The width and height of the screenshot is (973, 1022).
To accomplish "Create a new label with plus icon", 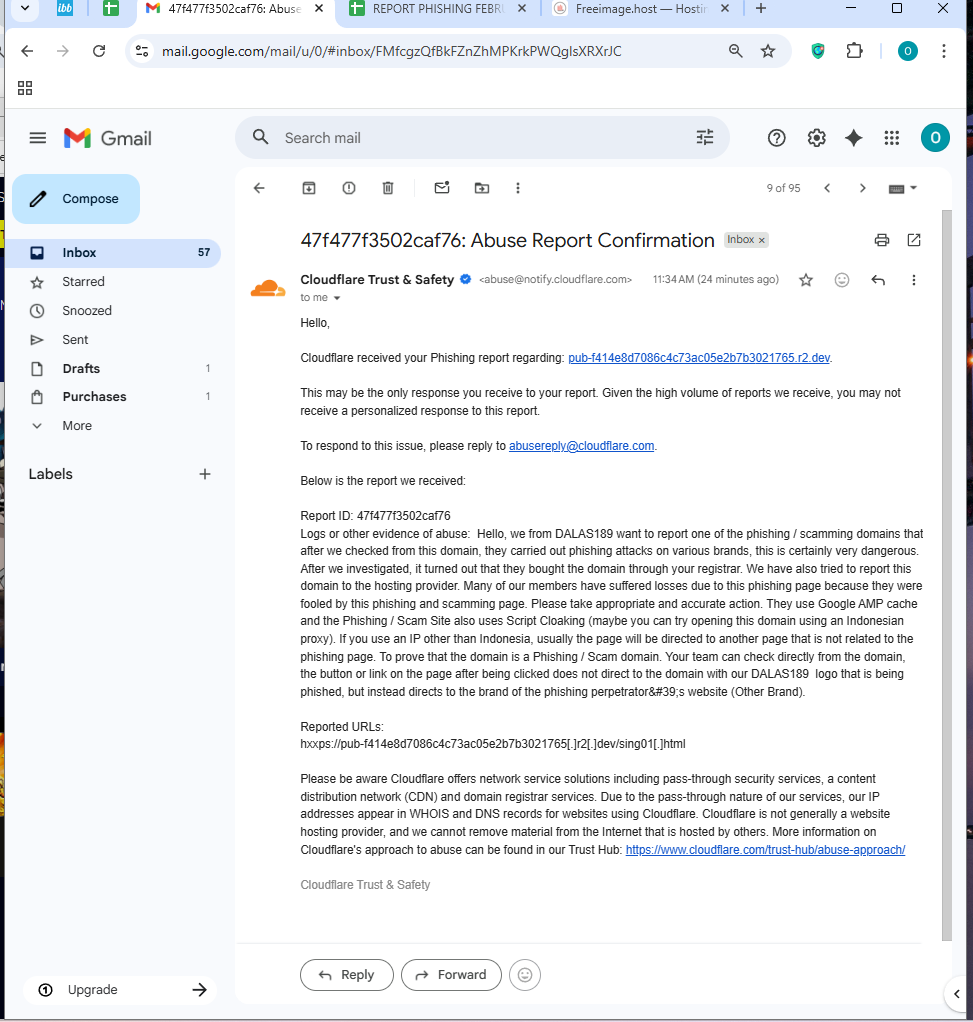I will tap(205, 474).
